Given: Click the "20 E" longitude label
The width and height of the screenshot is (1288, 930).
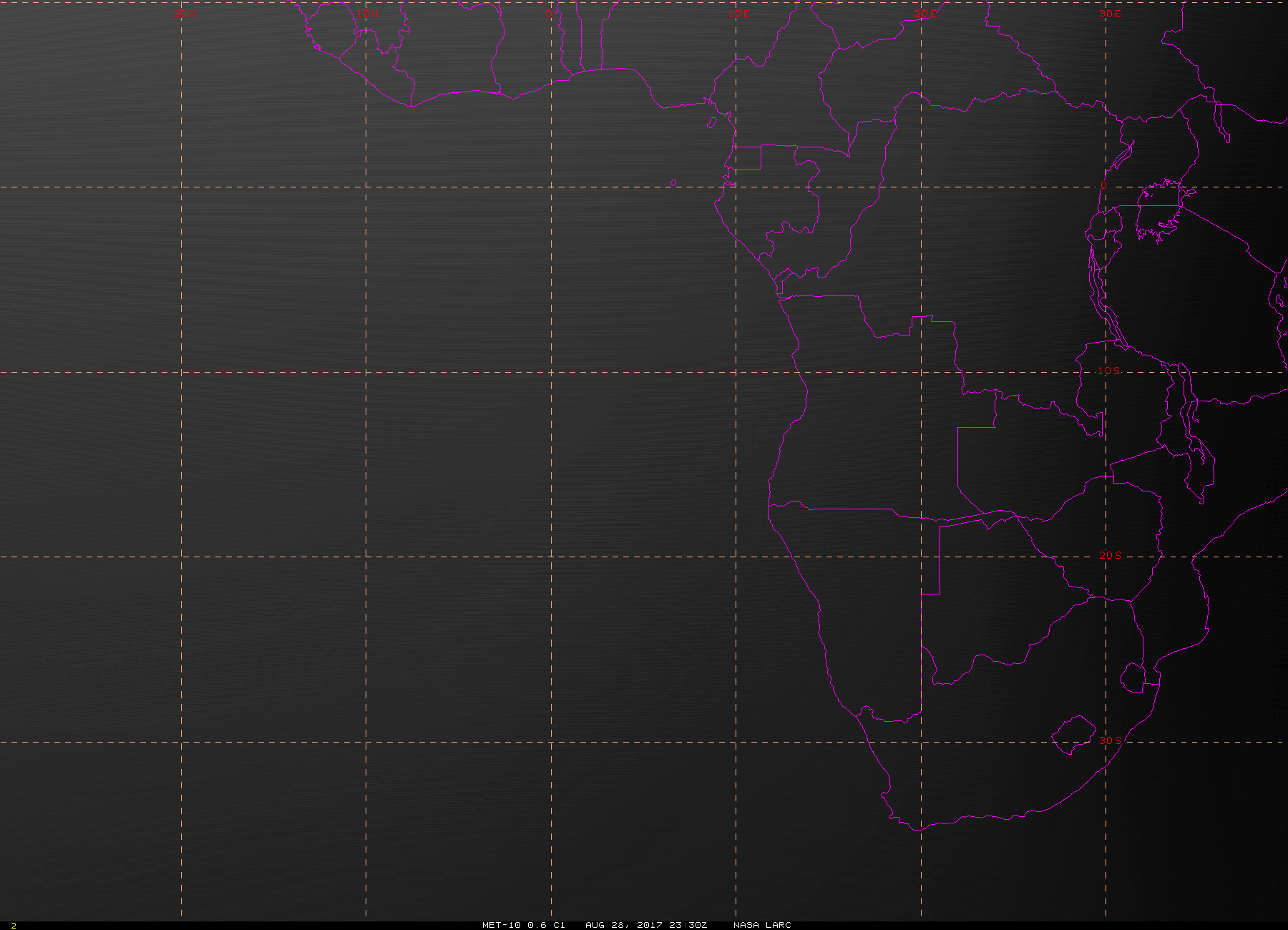Looking at the screenshot, I should click(x=924, y=14).
